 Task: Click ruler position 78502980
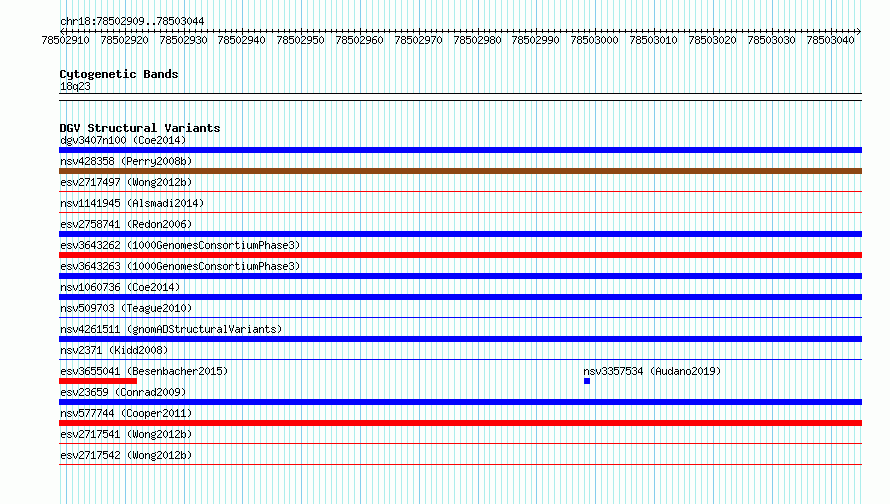click(477, 40)
